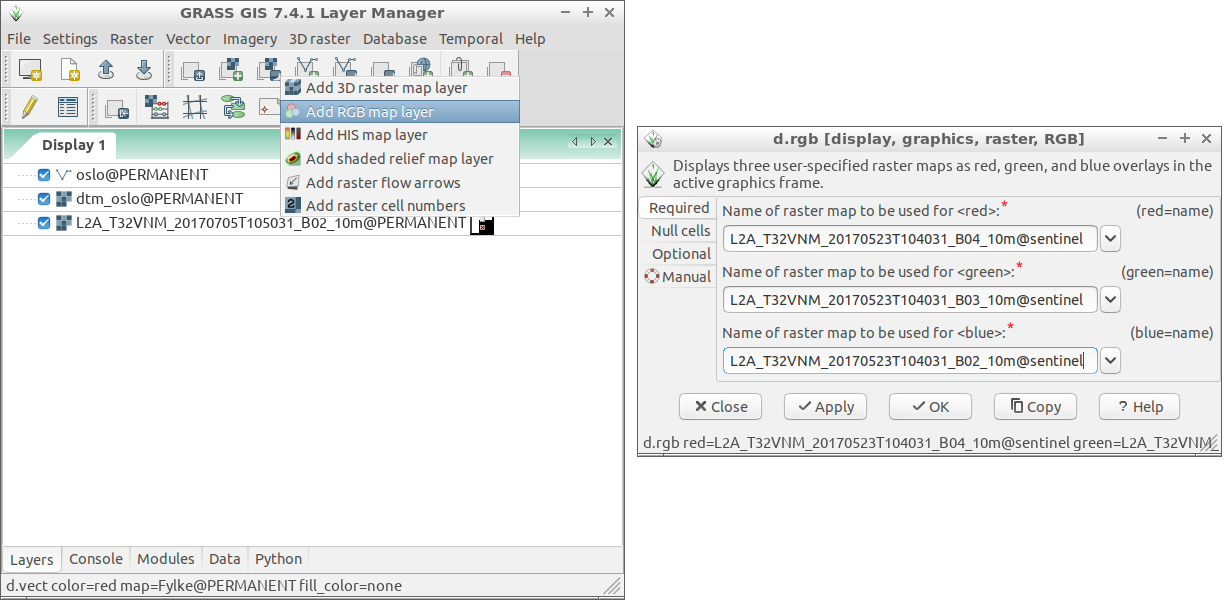Open graphical modeler icon
This screenshot has width=1225, height=600.
[233, 107]
